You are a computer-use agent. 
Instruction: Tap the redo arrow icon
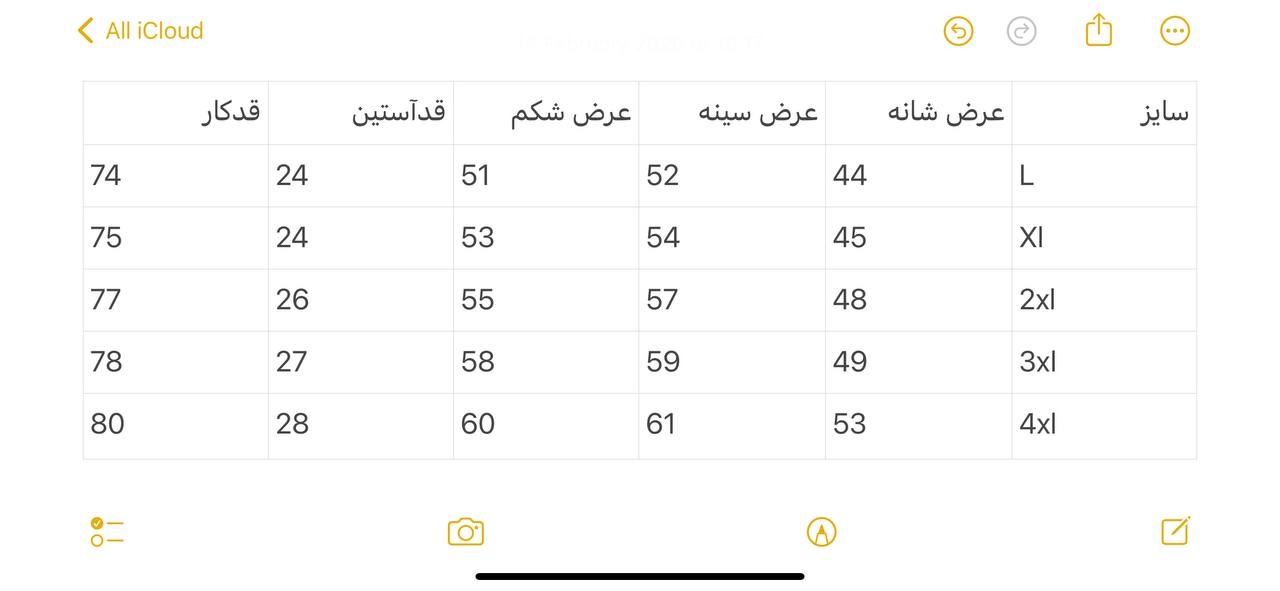[1021, 31]
